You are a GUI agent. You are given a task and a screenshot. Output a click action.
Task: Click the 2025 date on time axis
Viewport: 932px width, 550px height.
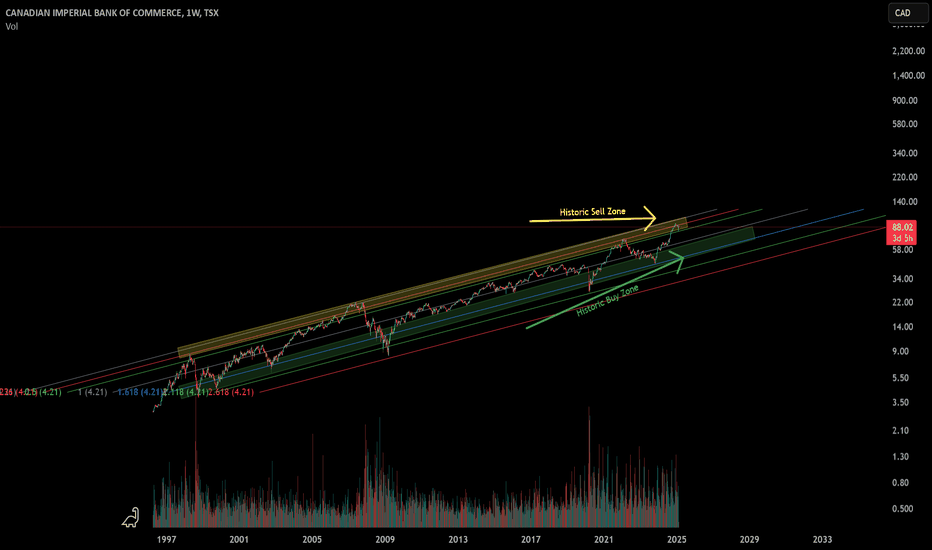click(676, 539)
